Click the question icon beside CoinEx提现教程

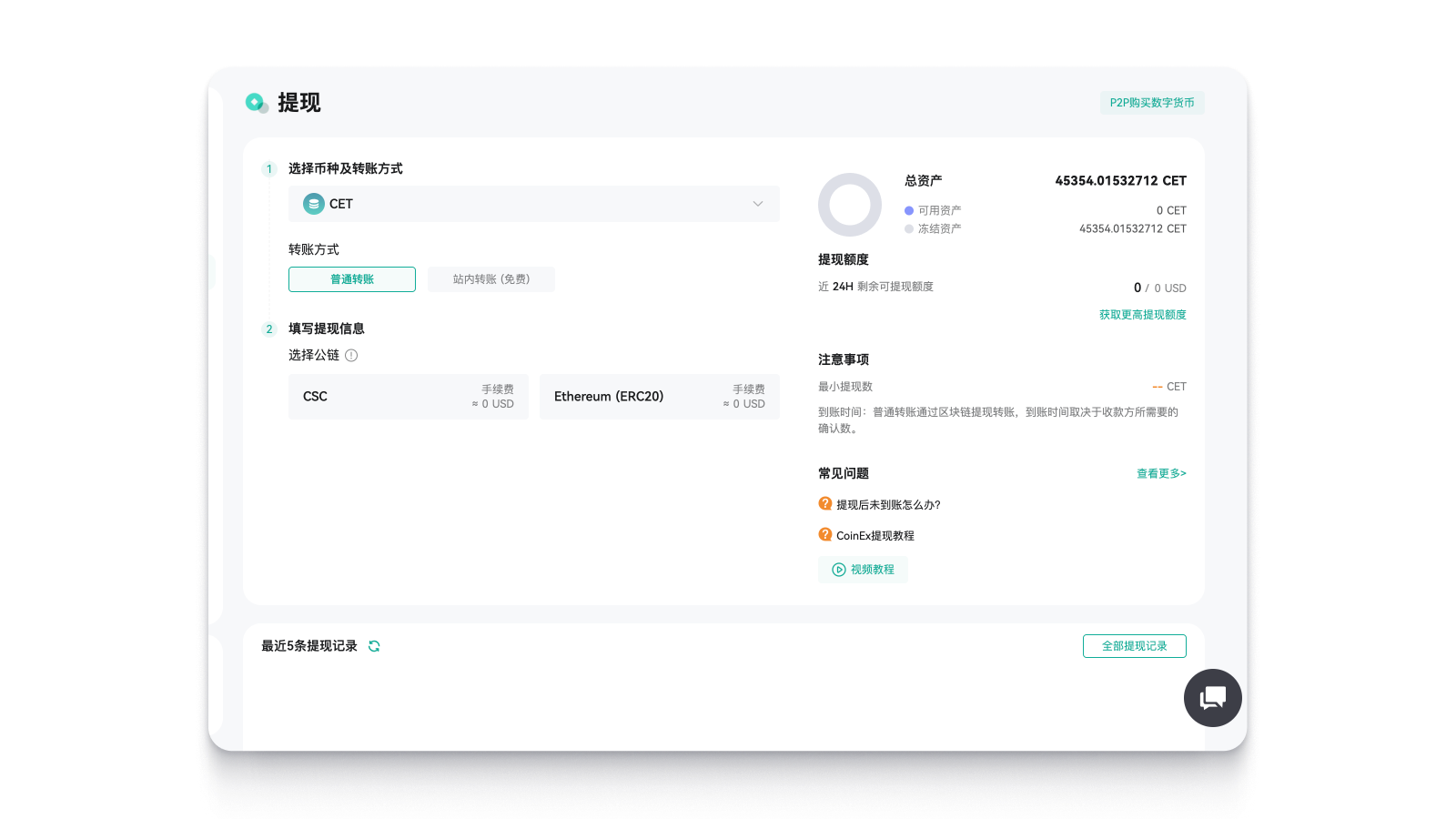pos(825,535)
